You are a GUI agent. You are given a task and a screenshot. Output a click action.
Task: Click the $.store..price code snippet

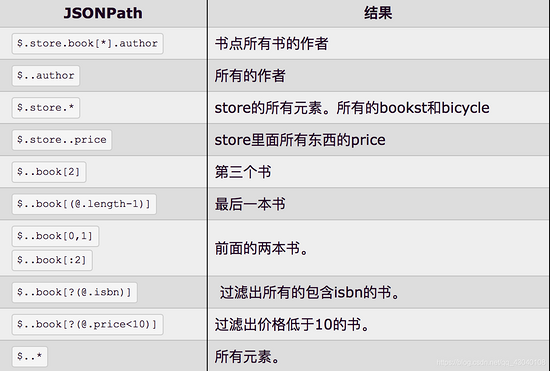pyautogui.click(x=62, y=140)
